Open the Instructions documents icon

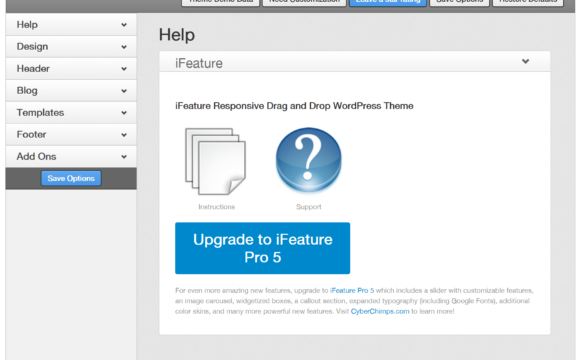pyautogui.click(x=216, y=161)
